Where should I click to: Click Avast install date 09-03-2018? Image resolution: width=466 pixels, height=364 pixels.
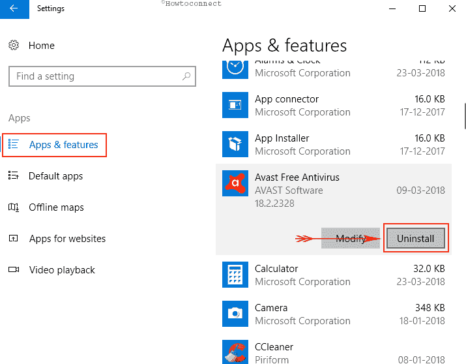tap(421, 190)
